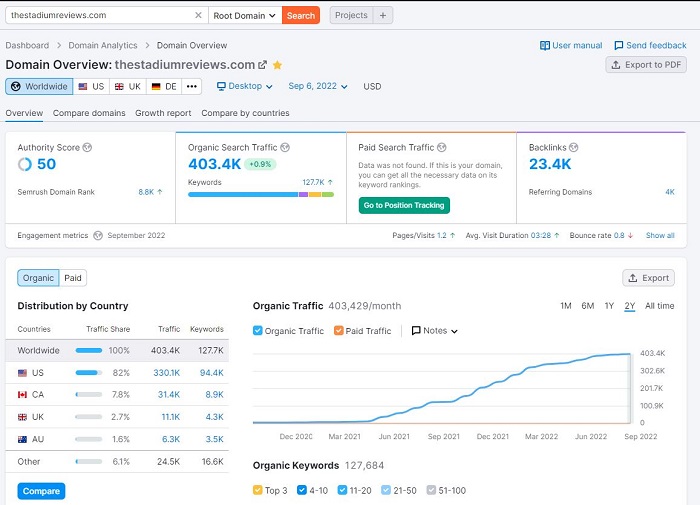Click globe icon next to Organic Search Traffic

click(x=285, y=147)
